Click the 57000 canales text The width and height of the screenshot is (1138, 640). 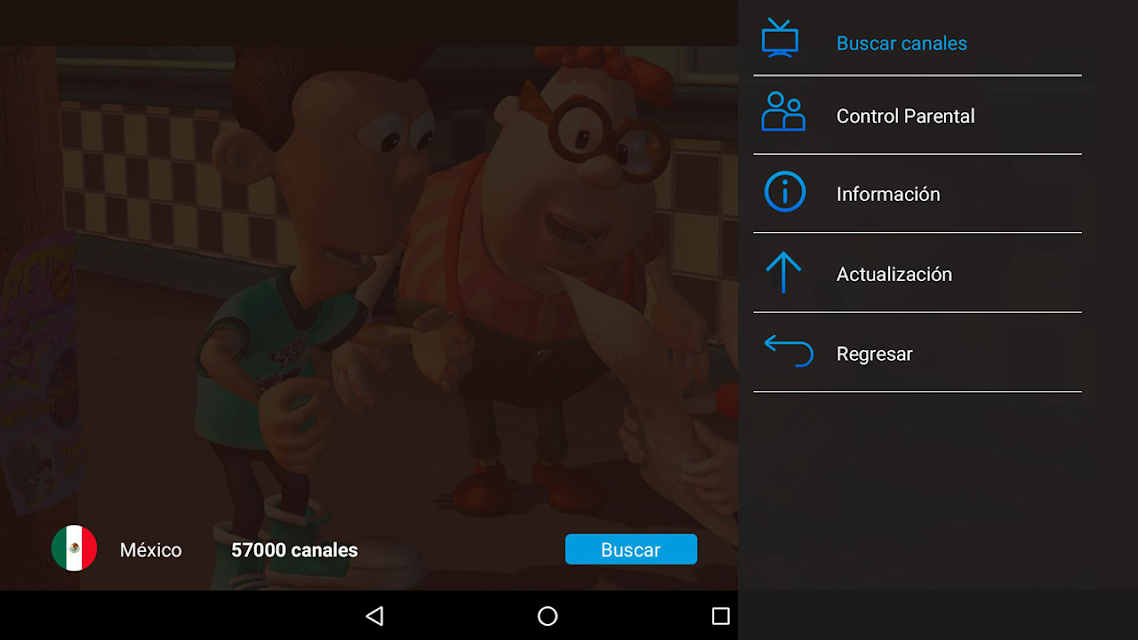click(x=295, y=550)
